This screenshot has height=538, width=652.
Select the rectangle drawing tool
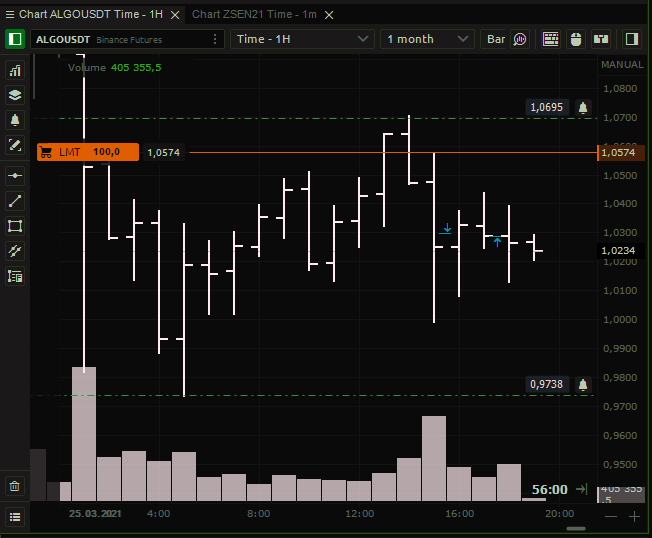point(15,226)
